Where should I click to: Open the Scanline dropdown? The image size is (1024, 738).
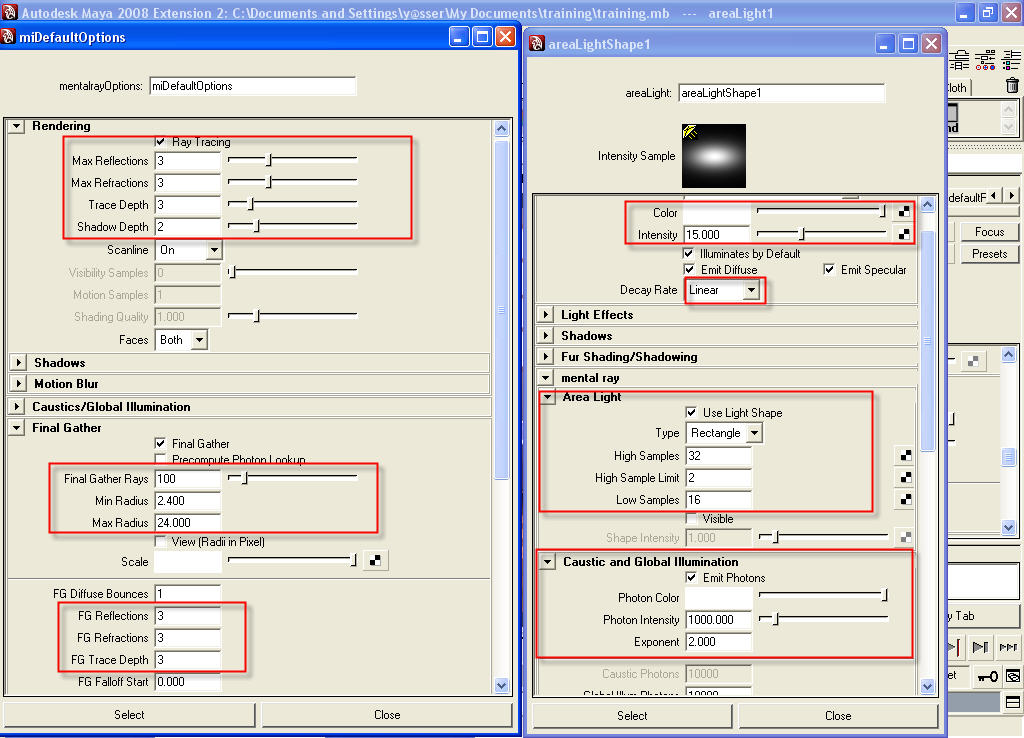[x=189, y=249]
